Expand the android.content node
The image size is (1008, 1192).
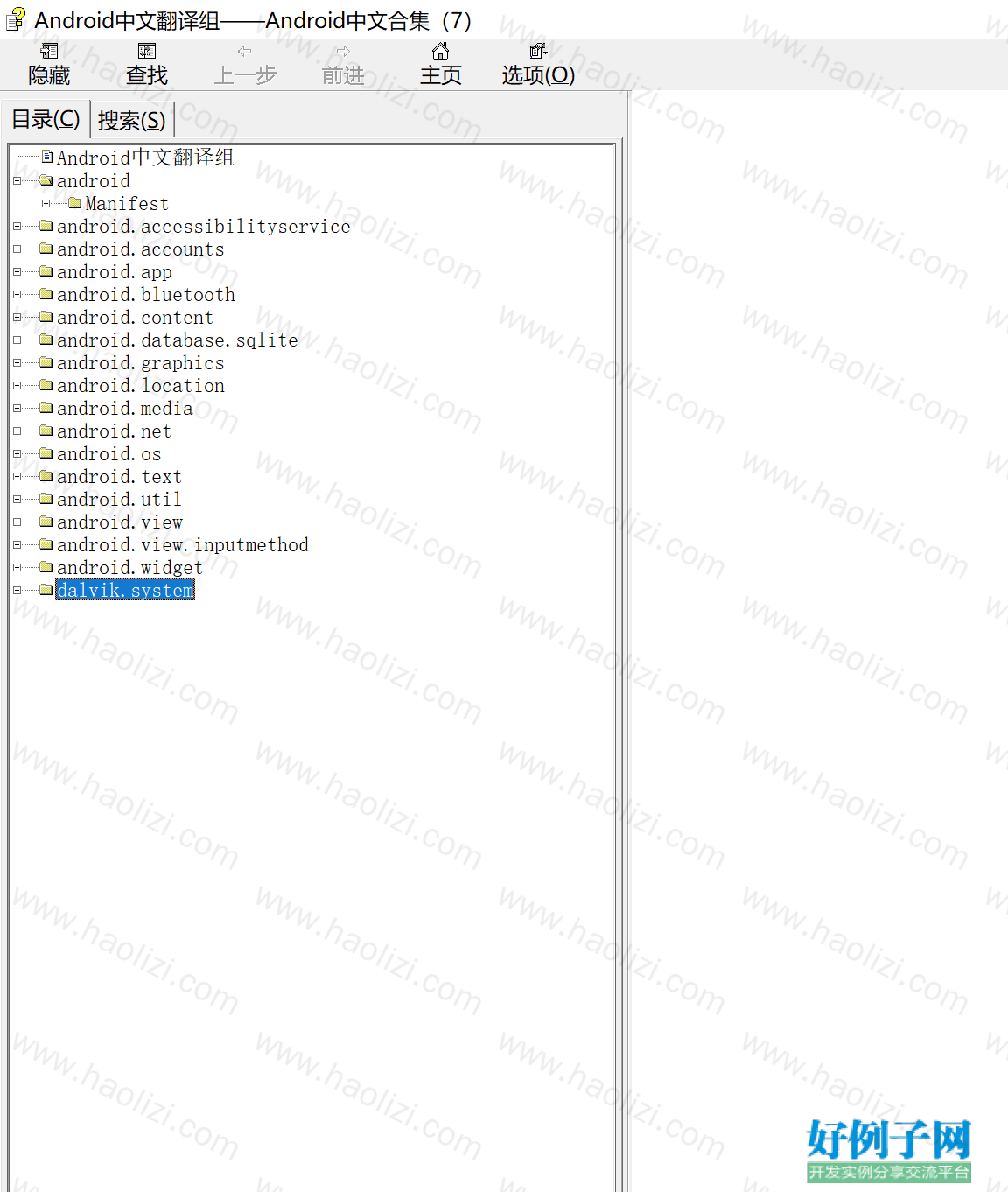coord(17,318)
